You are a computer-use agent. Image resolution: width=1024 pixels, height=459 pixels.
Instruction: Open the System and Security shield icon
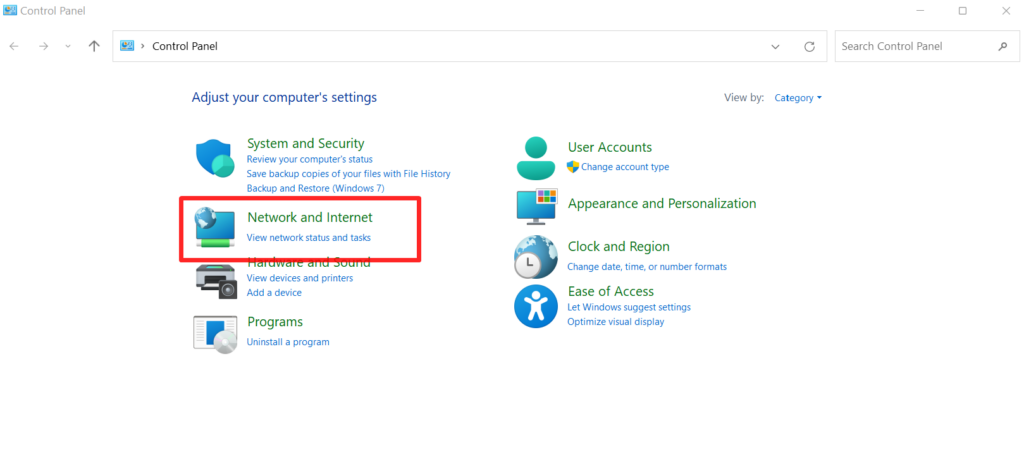(216, 159)
